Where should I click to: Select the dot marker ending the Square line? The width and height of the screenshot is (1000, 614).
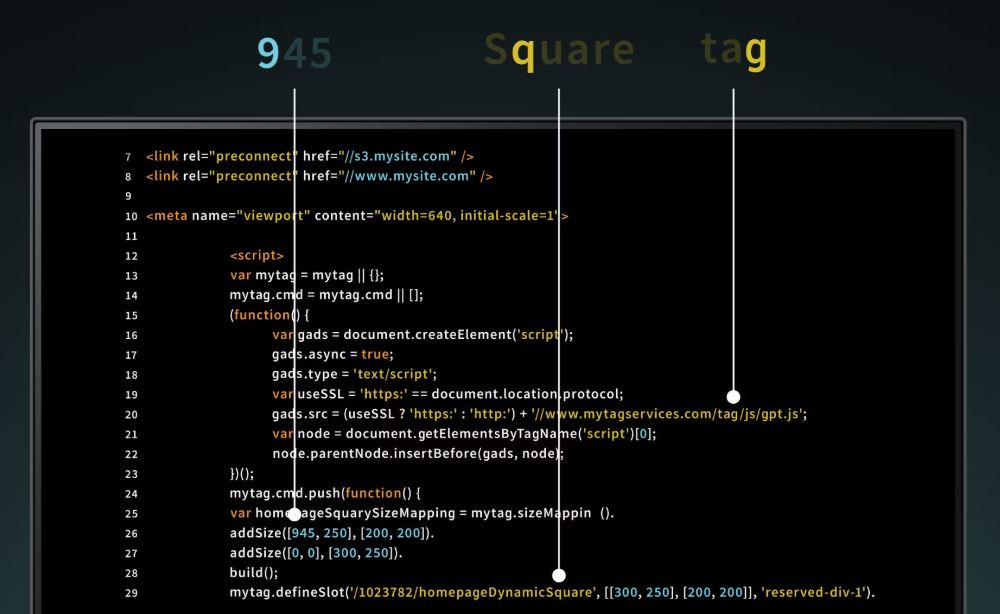click(x=559, y=575)
